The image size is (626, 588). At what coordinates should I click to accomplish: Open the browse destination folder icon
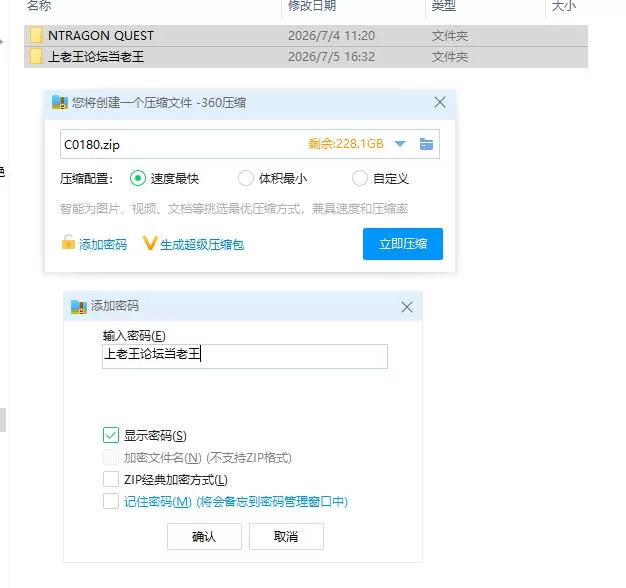coord(426,144)
